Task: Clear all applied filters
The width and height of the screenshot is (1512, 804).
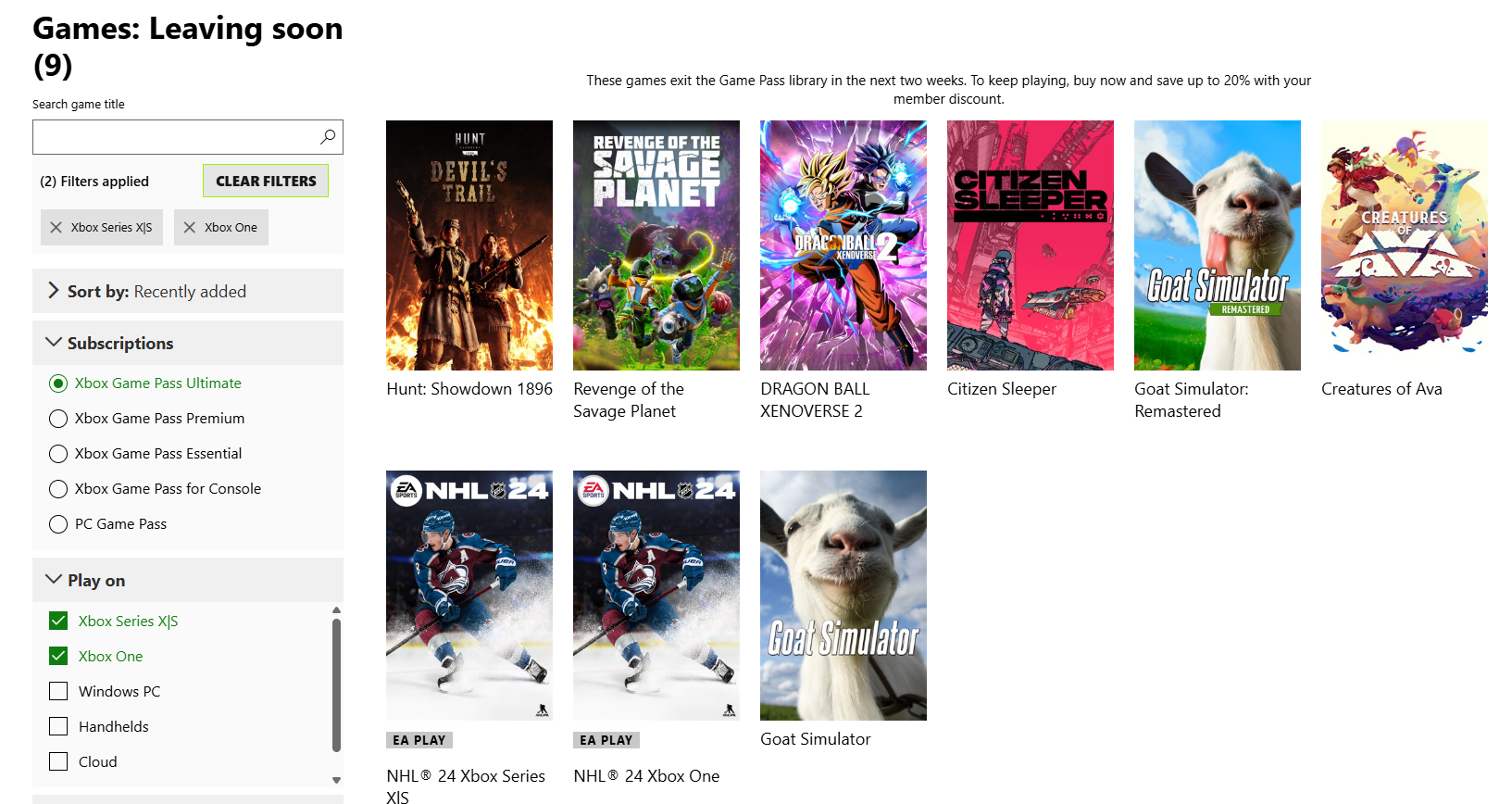Action: [266, 181]
